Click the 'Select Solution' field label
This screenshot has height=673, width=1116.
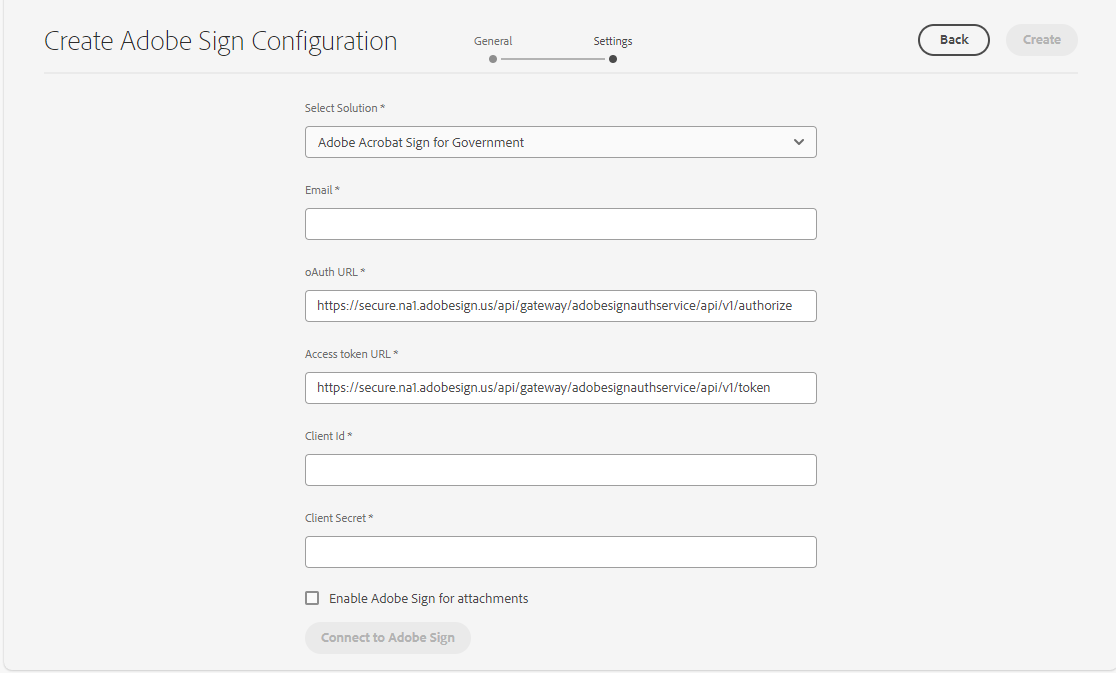click(342, 108)
